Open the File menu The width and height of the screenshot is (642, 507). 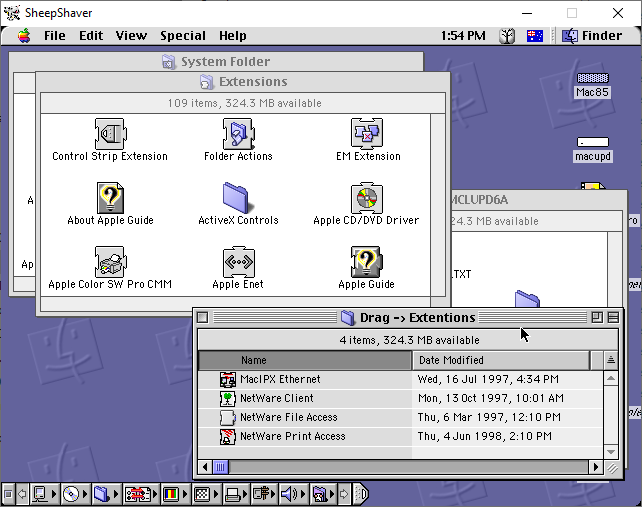point(54,36)
